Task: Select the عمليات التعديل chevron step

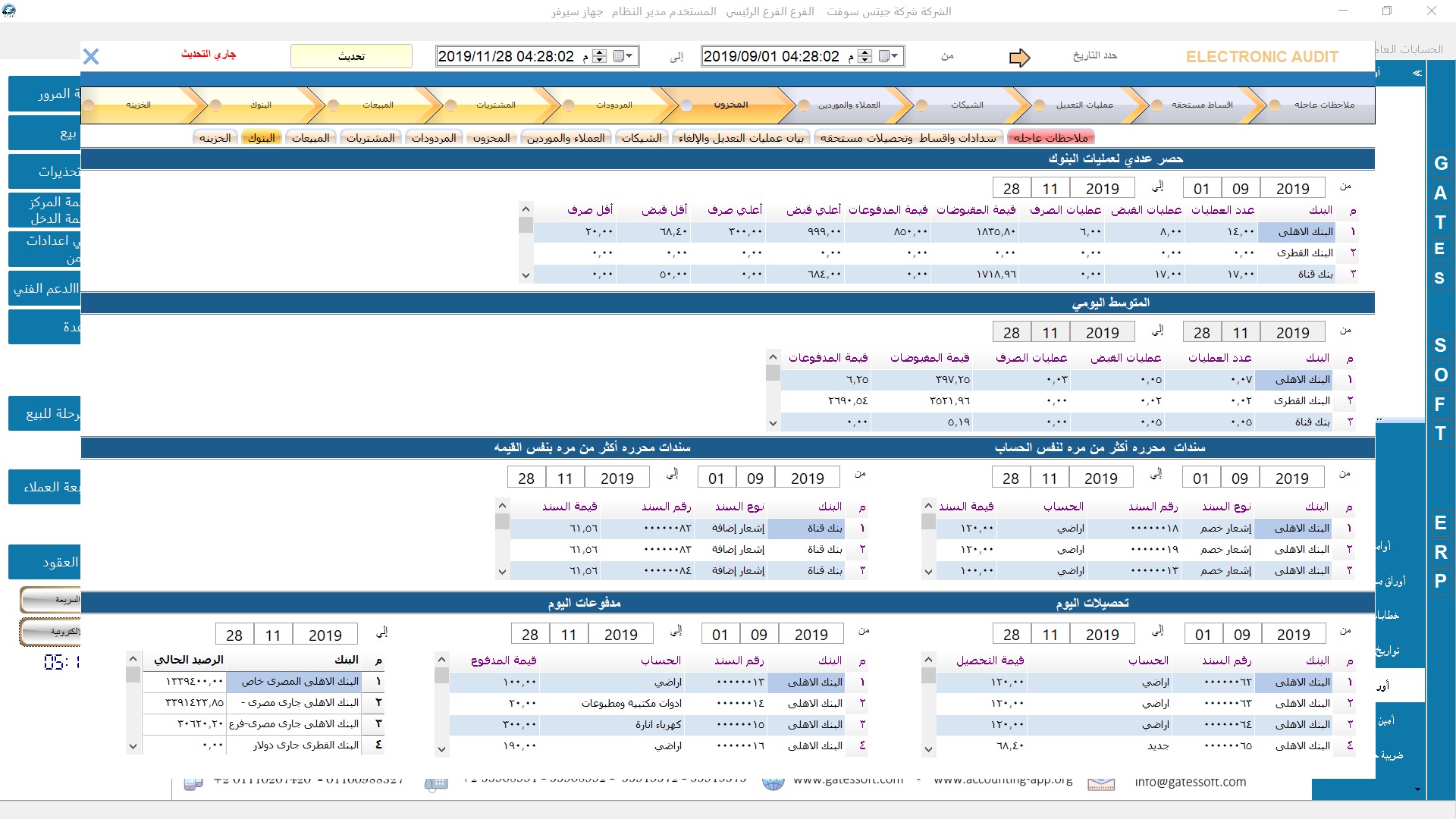Action: [x=1084, y=105]
